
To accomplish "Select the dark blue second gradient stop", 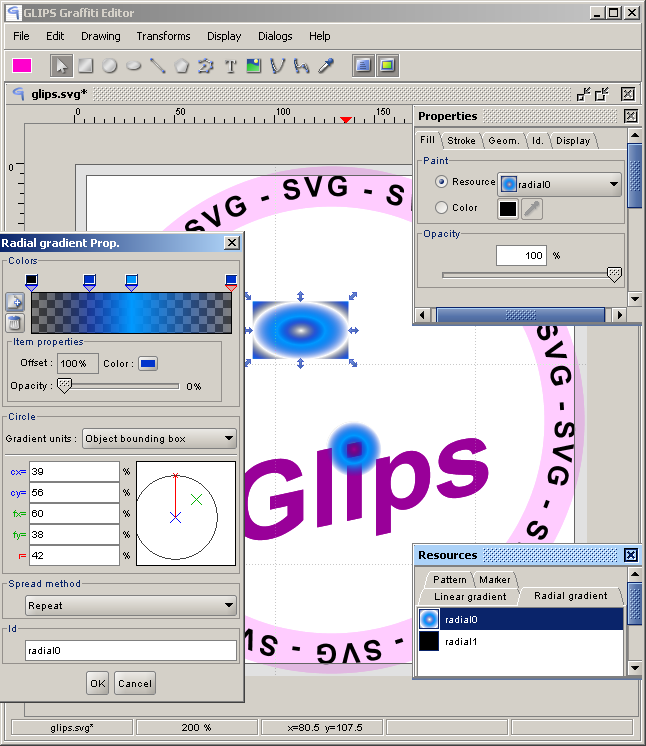I will [x=89, y=283].
